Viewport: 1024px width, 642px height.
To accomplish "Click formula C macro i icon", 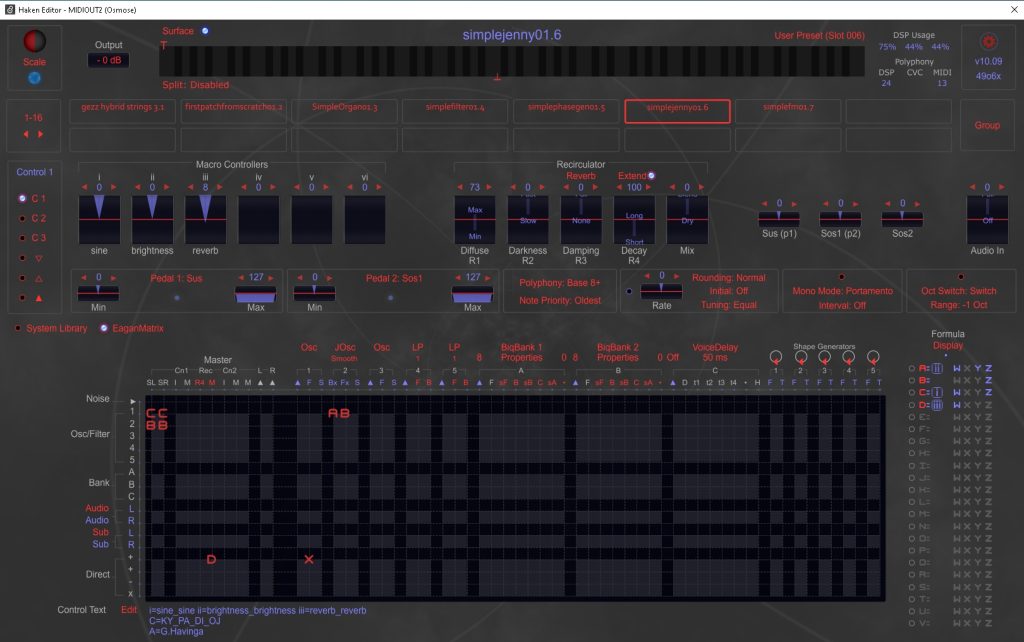I will (937, 393).
